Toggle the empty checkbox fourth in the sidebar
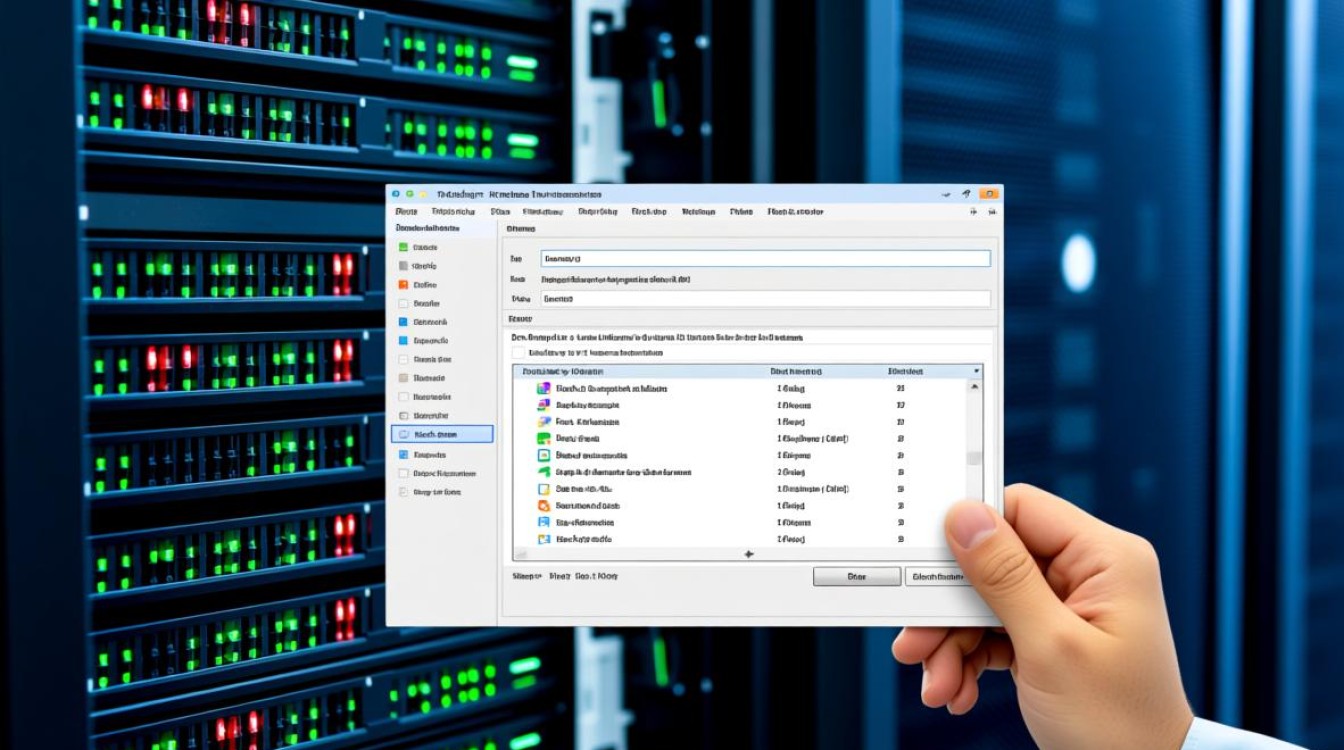Viewport: 1344px width, 750px height. click(x=403, y=304)
